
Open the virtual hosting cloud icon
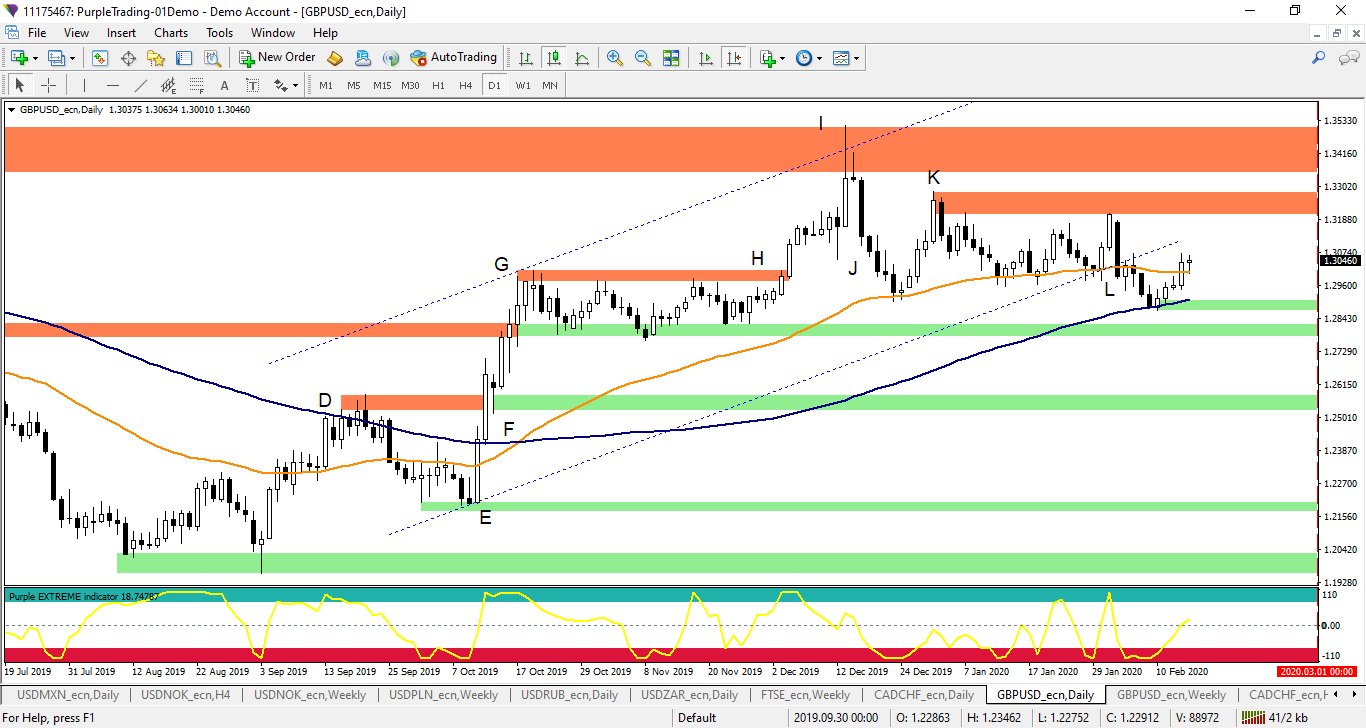(x=363, y=58)
